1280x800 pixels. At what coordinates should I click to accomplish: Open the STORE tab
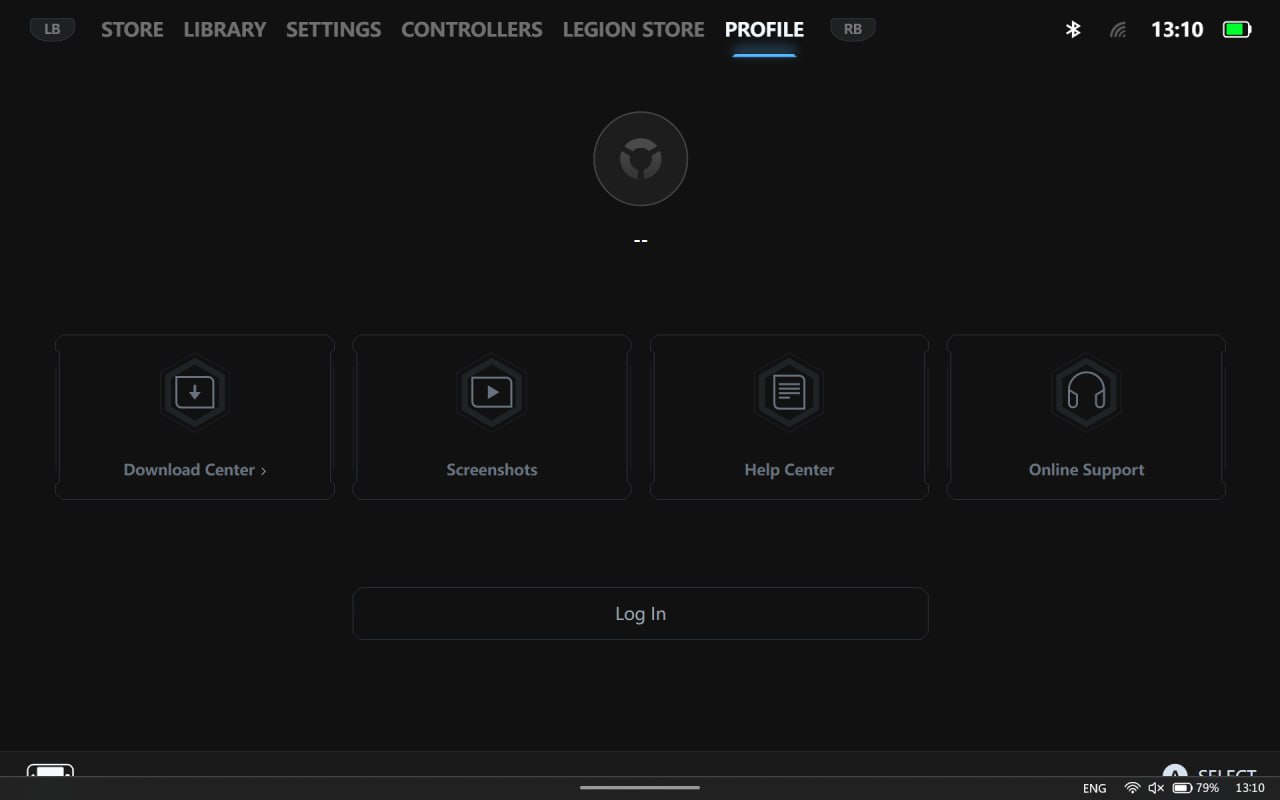tap(132, 29)
